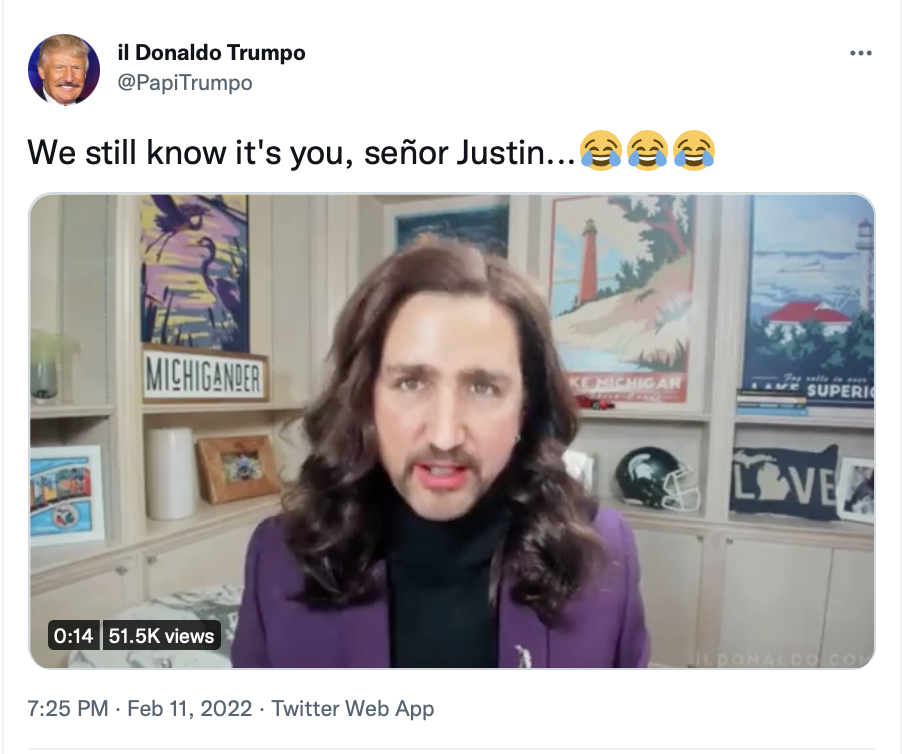The width and height of the screenshot is (902, 754).
Task: Open the Twitter Web App source link
Action: (x=353, y=708)
